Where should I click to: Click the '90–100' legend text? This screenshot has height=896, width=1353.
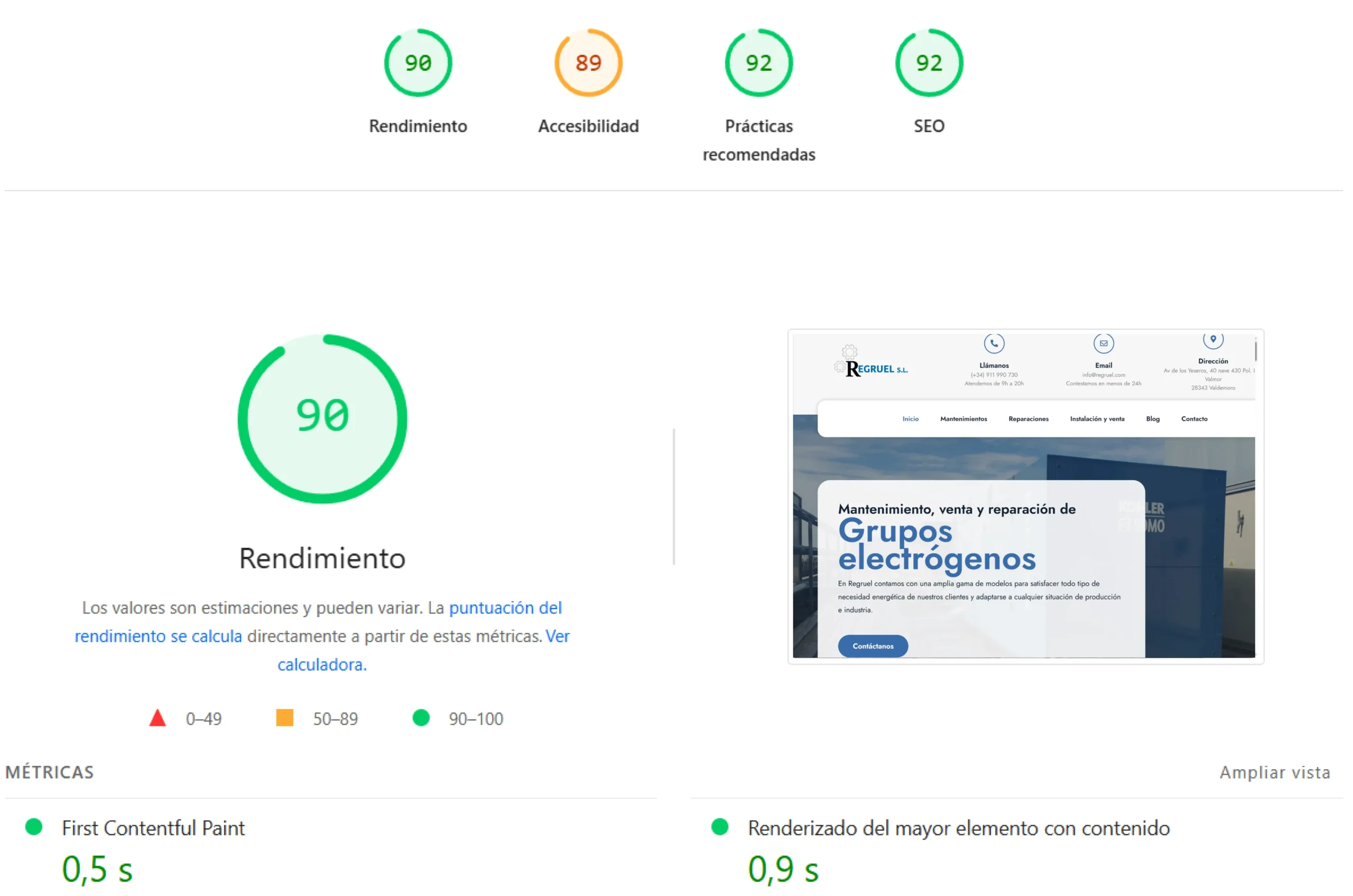[x=476, y=719]
